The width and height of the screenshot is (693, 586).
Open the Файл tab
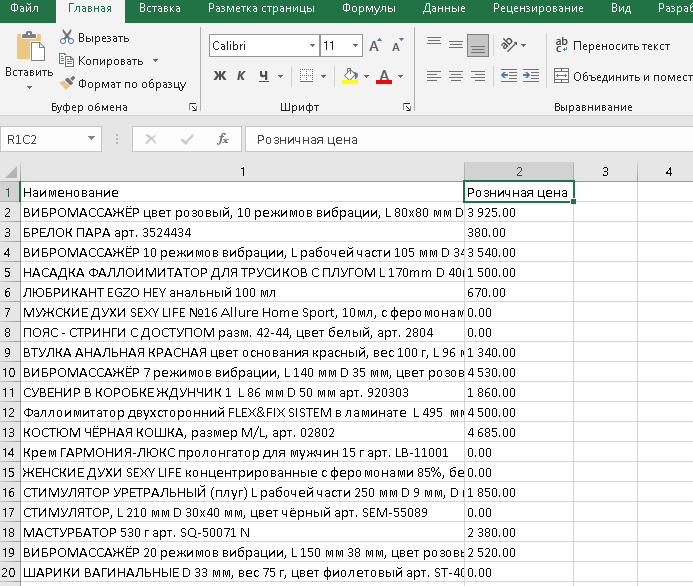(24, 8)
